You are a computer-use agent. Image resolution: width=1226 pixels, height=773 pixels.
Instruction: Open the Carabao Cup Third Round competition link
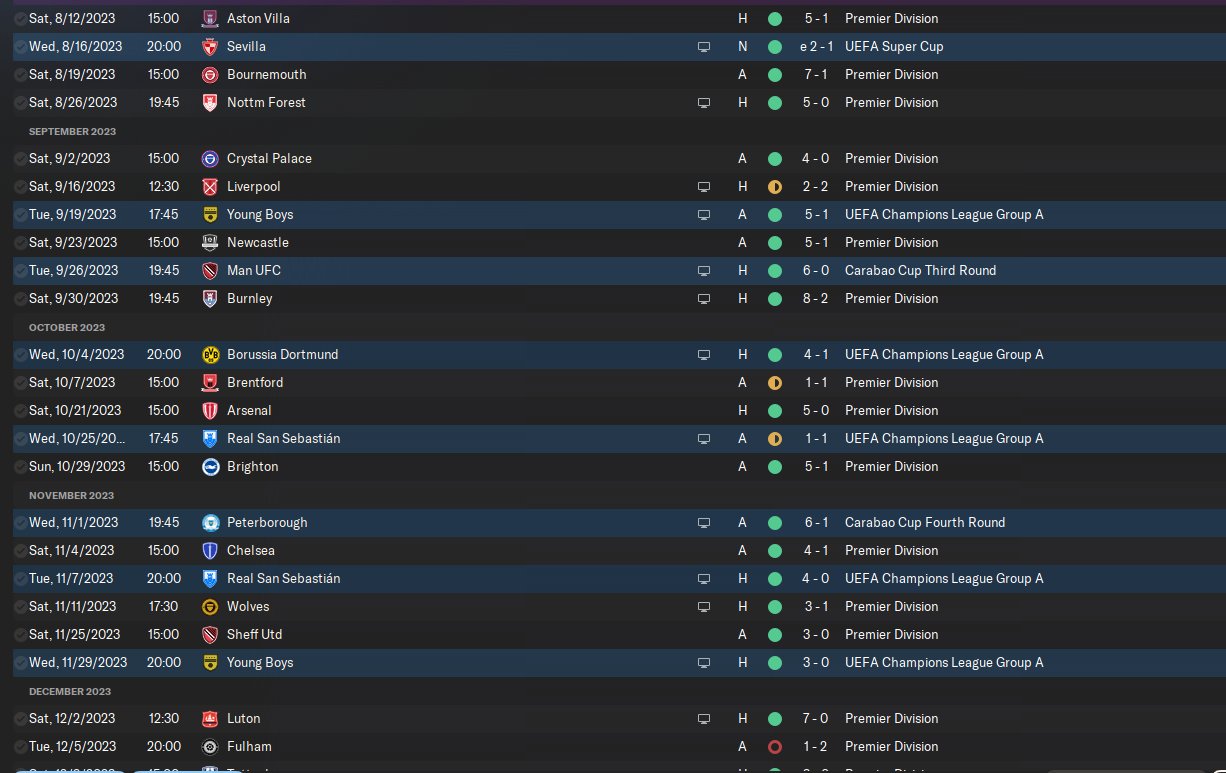(x=921, y=270)
